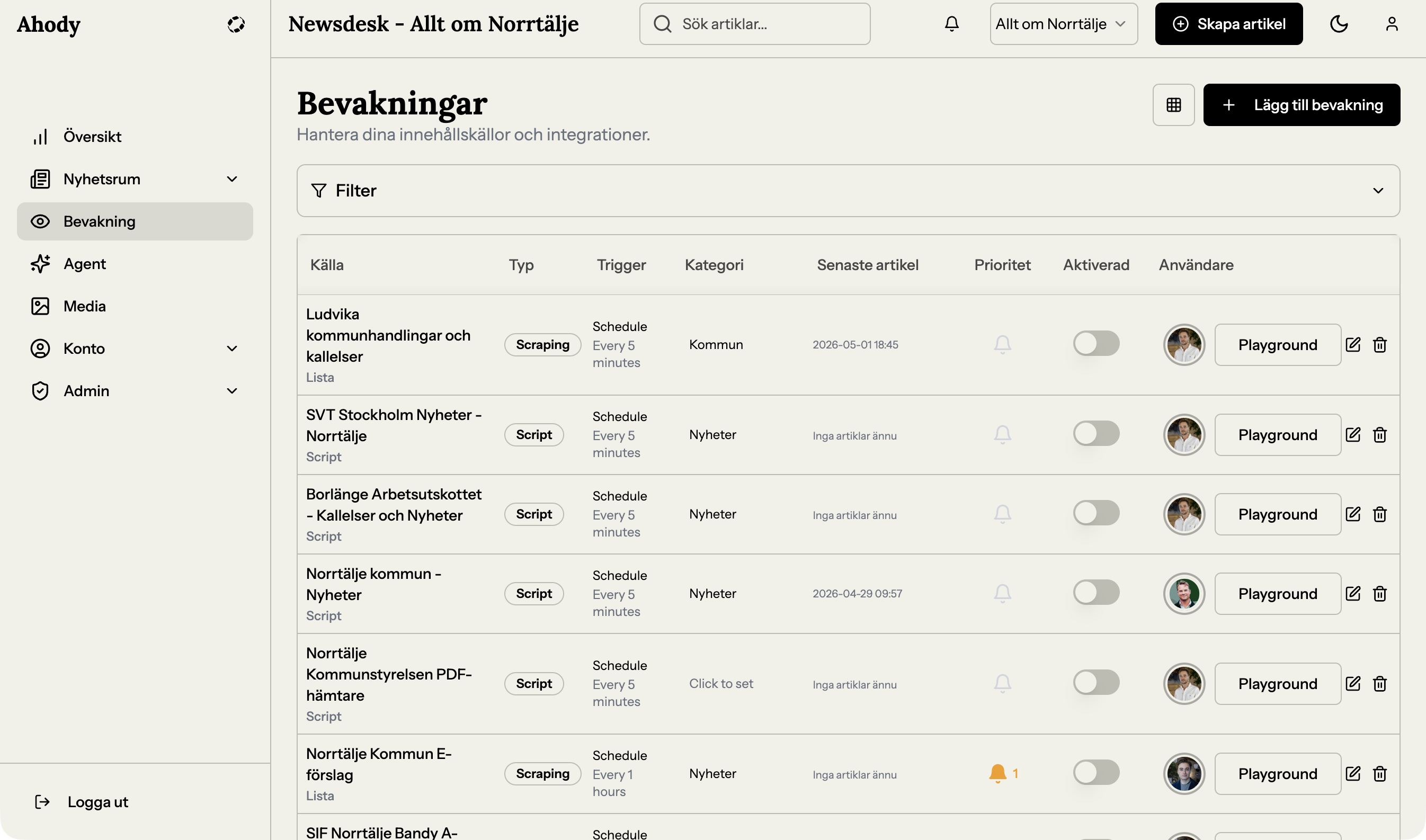Image resolution: width=1426 pixels, height=840 pixels.
Task: Delete the Norrtälje Kommun E-förslag row
Action: (1379, 773)
